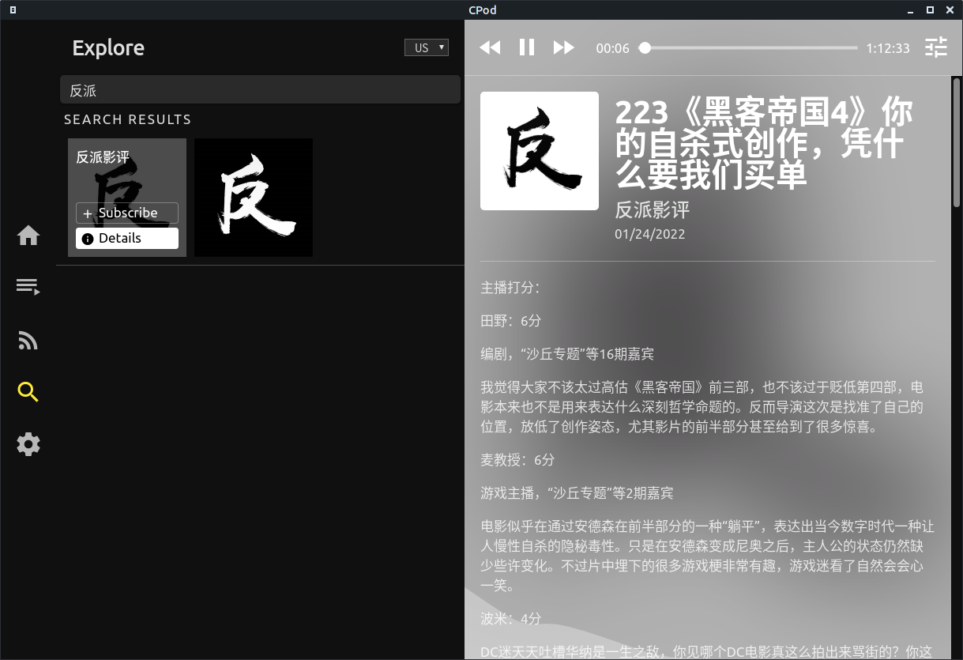
Task: Click the SEARCH RESULTS label
Action: [x=128, y=120]
